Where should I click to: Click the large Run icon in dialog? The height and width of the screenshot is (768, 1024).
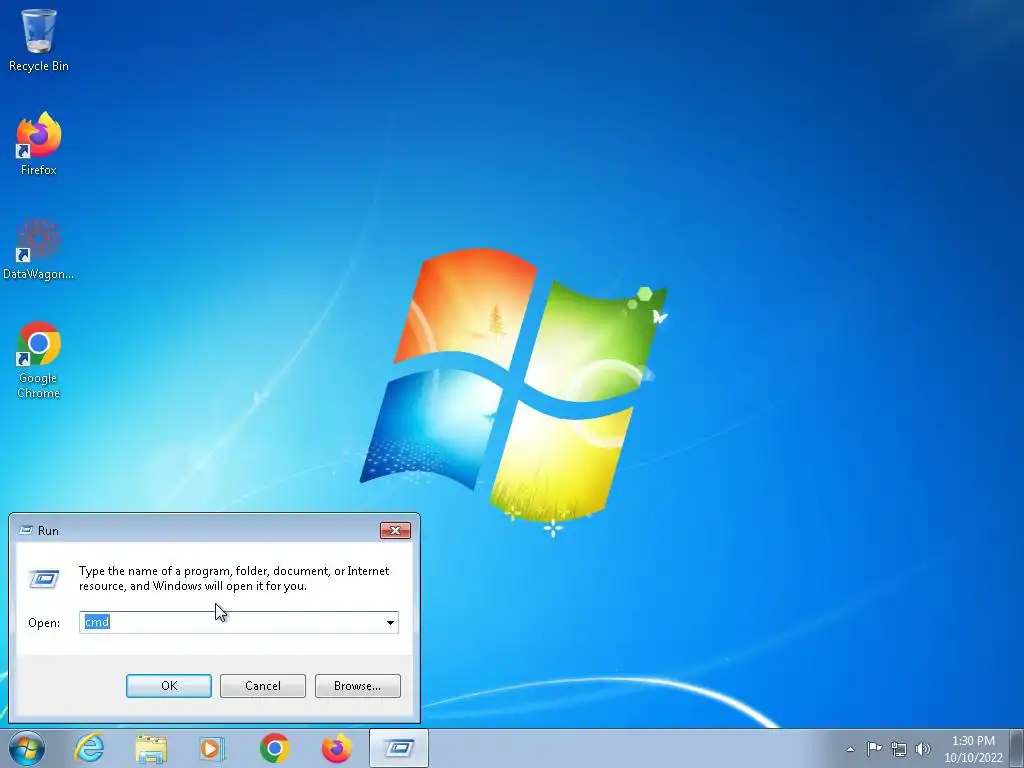44,578
